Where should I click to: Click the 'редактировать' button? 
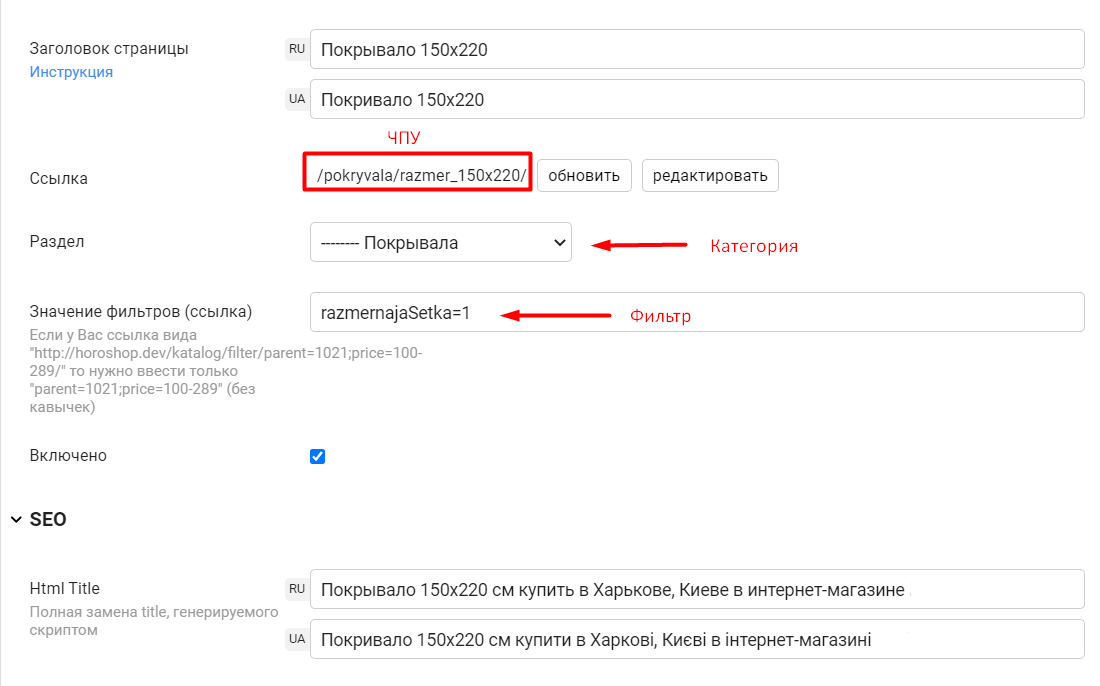[710, 175]
